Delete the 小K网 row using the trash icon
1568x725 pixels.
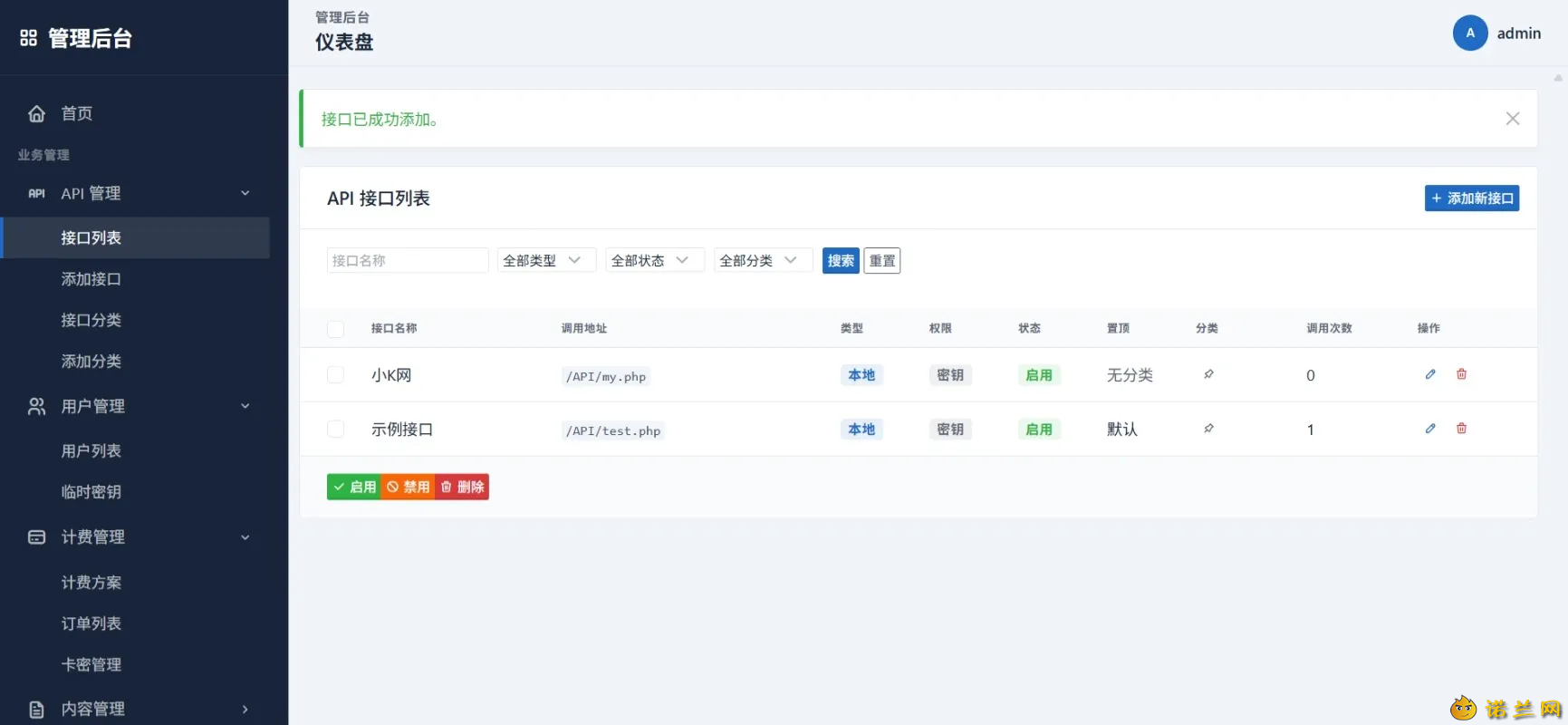(1461, 374)
